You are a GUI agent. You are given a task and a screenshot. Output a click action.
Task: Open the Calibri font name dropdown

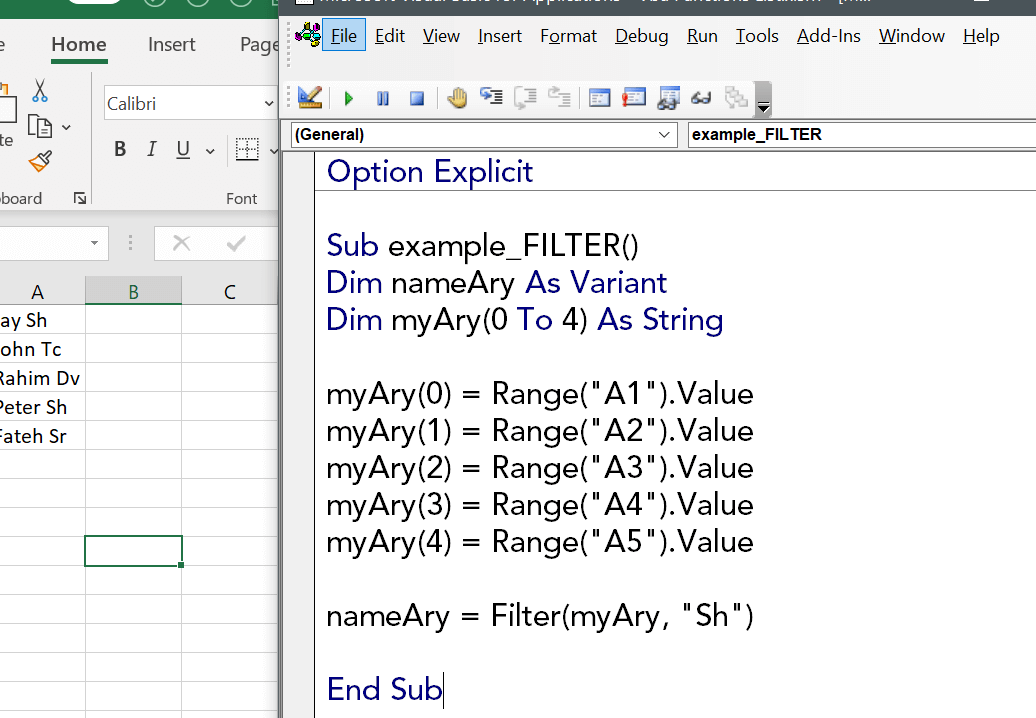[x=268, y=103]
